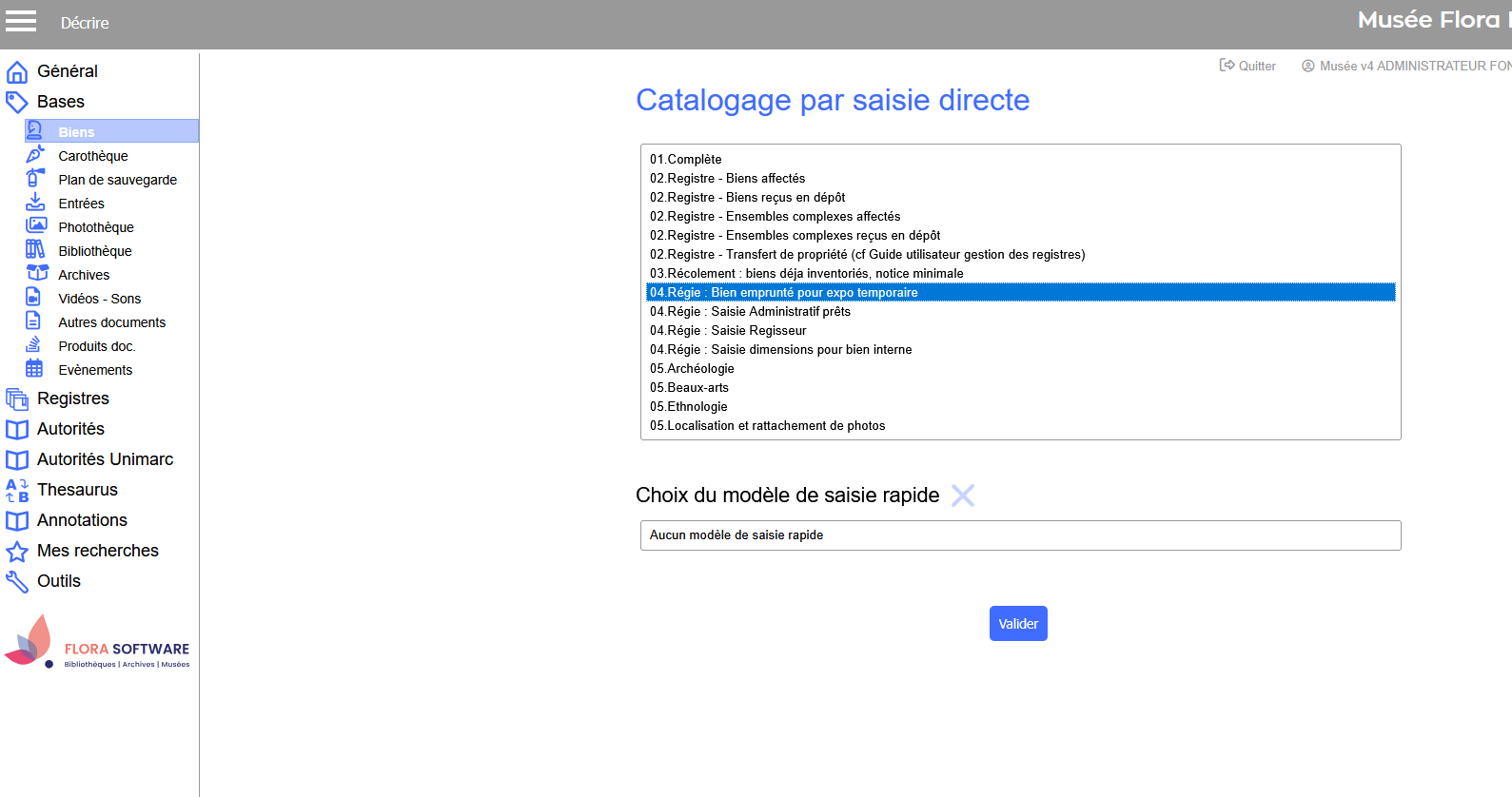Image resolution: width=1512 pixels, height=797 pixels.
Task: Select 01.Complète cataloguing model
Action: [685, 159]
